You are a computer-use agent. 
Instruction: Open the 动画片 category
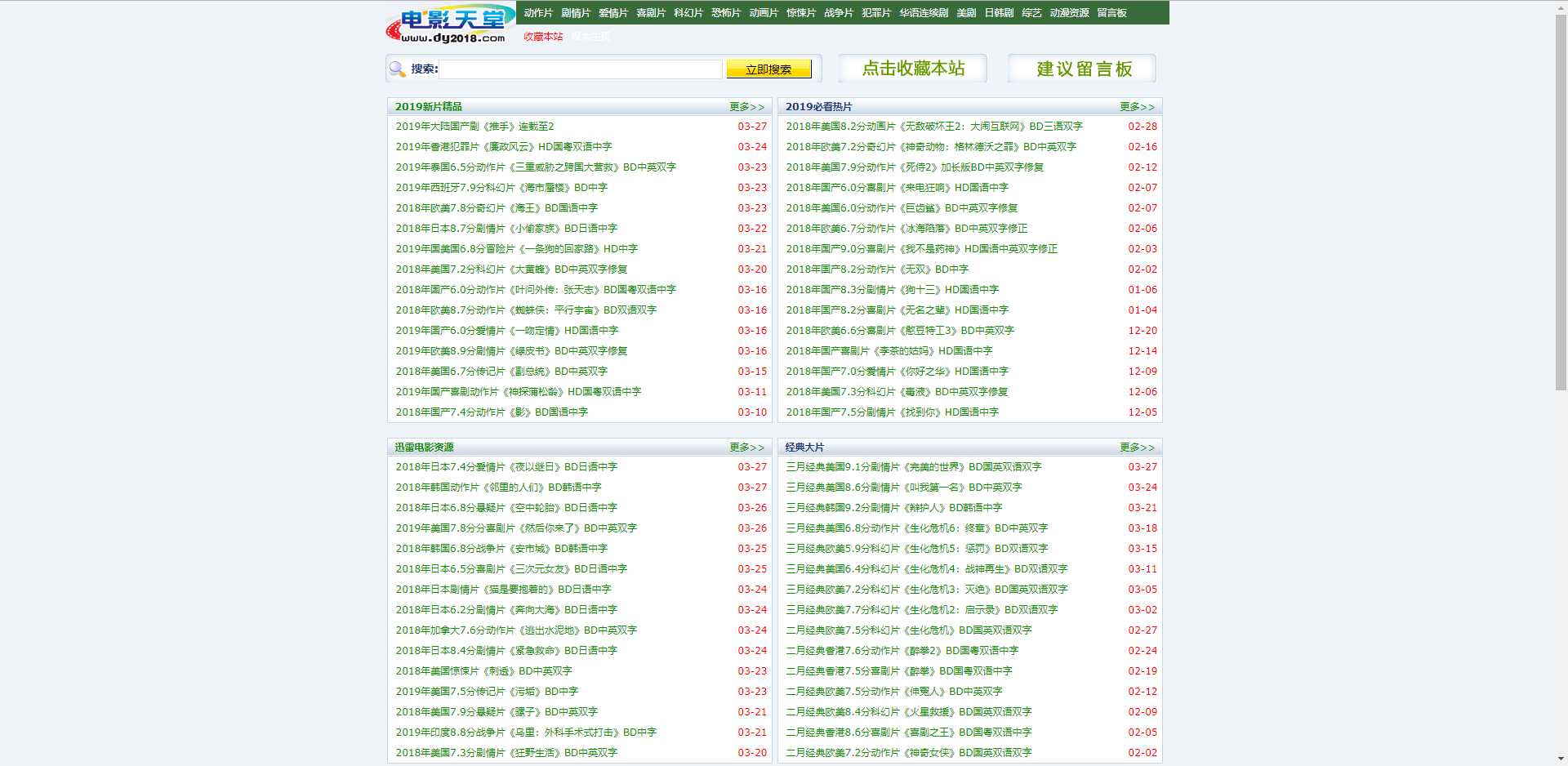(764, 13)
